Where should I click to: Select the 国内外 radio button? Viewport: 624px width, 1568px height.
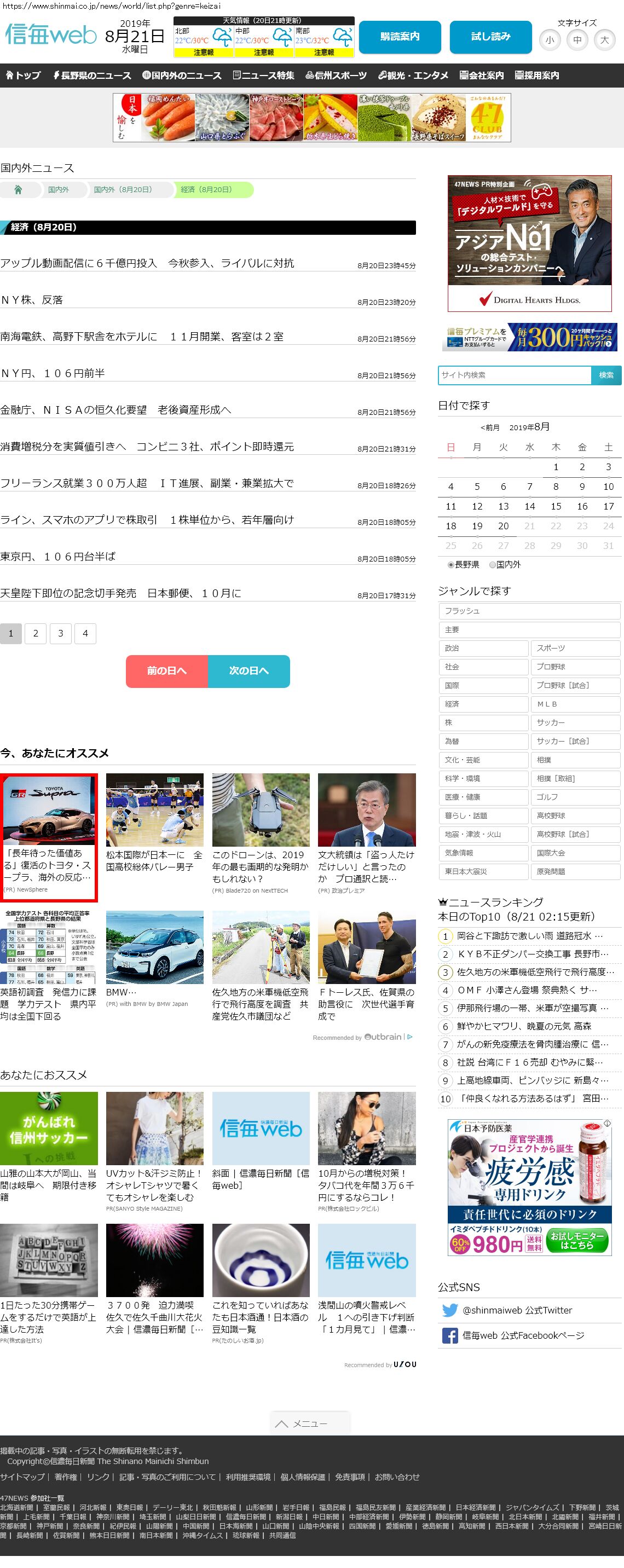[x=493, y=565]
